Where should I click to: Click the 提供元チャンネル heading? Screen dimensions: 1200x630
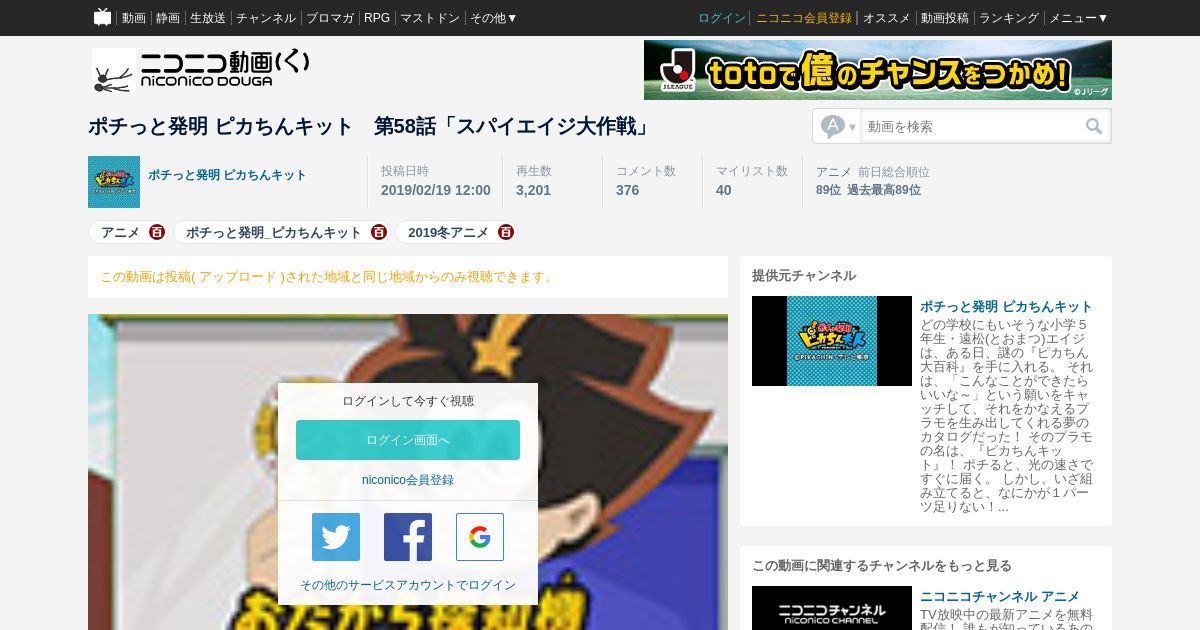coord(804,275)
